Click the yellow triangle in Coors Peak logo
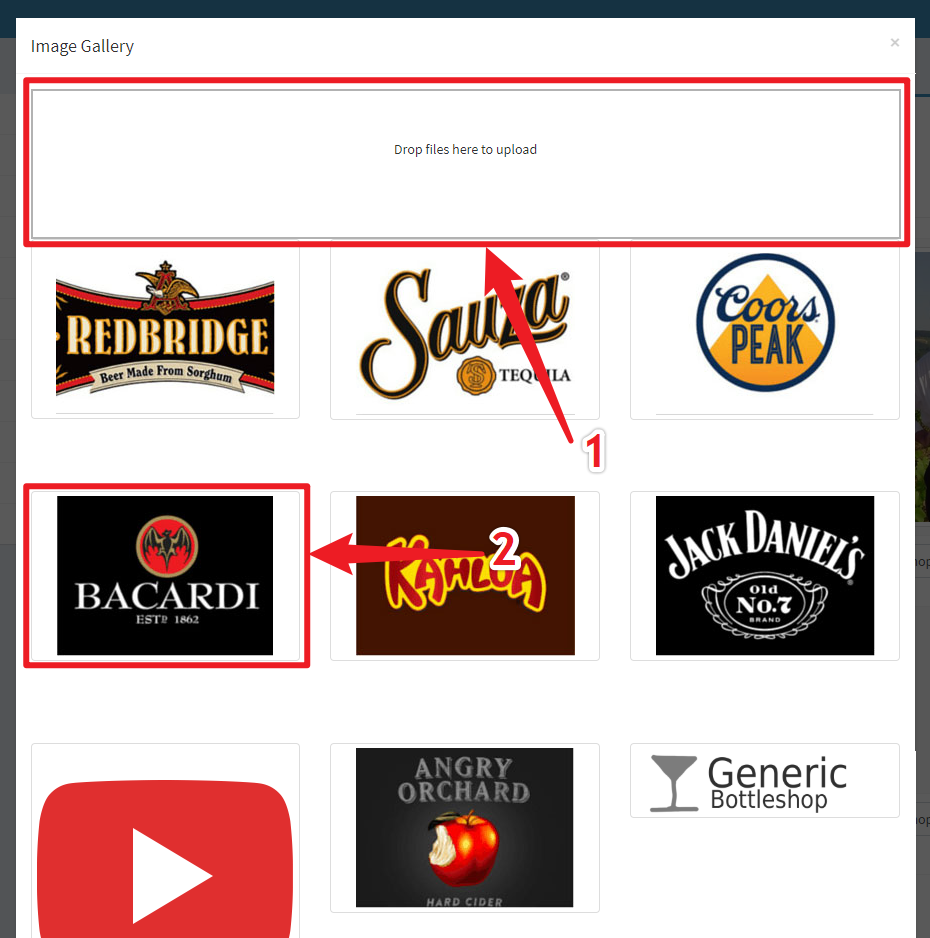Screen dimensions: 930x938 765,350
